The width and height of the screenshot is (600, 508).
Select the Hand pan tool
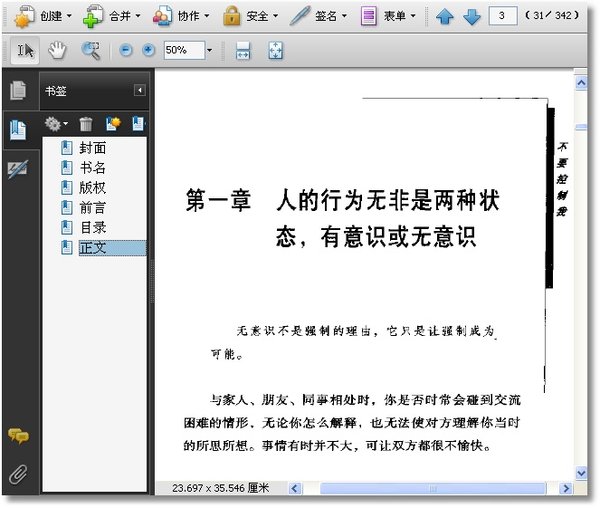point(57,50)
